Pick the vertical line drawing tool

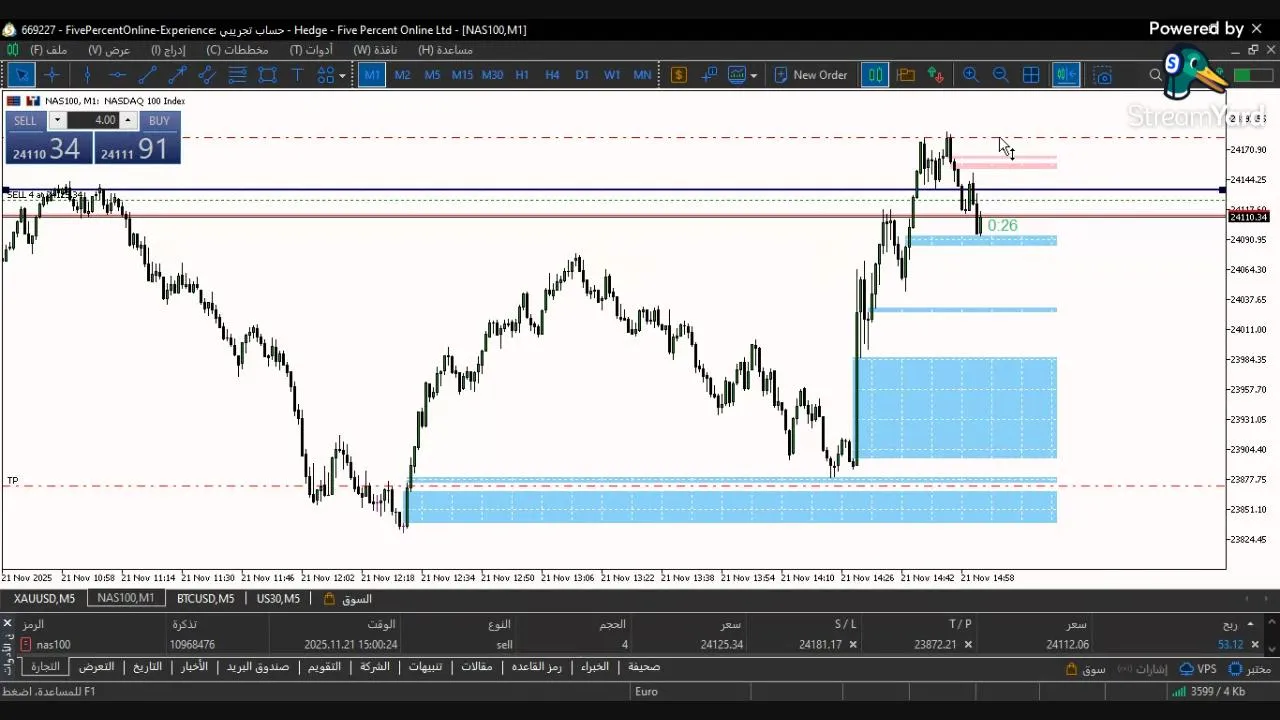(87, 75)
